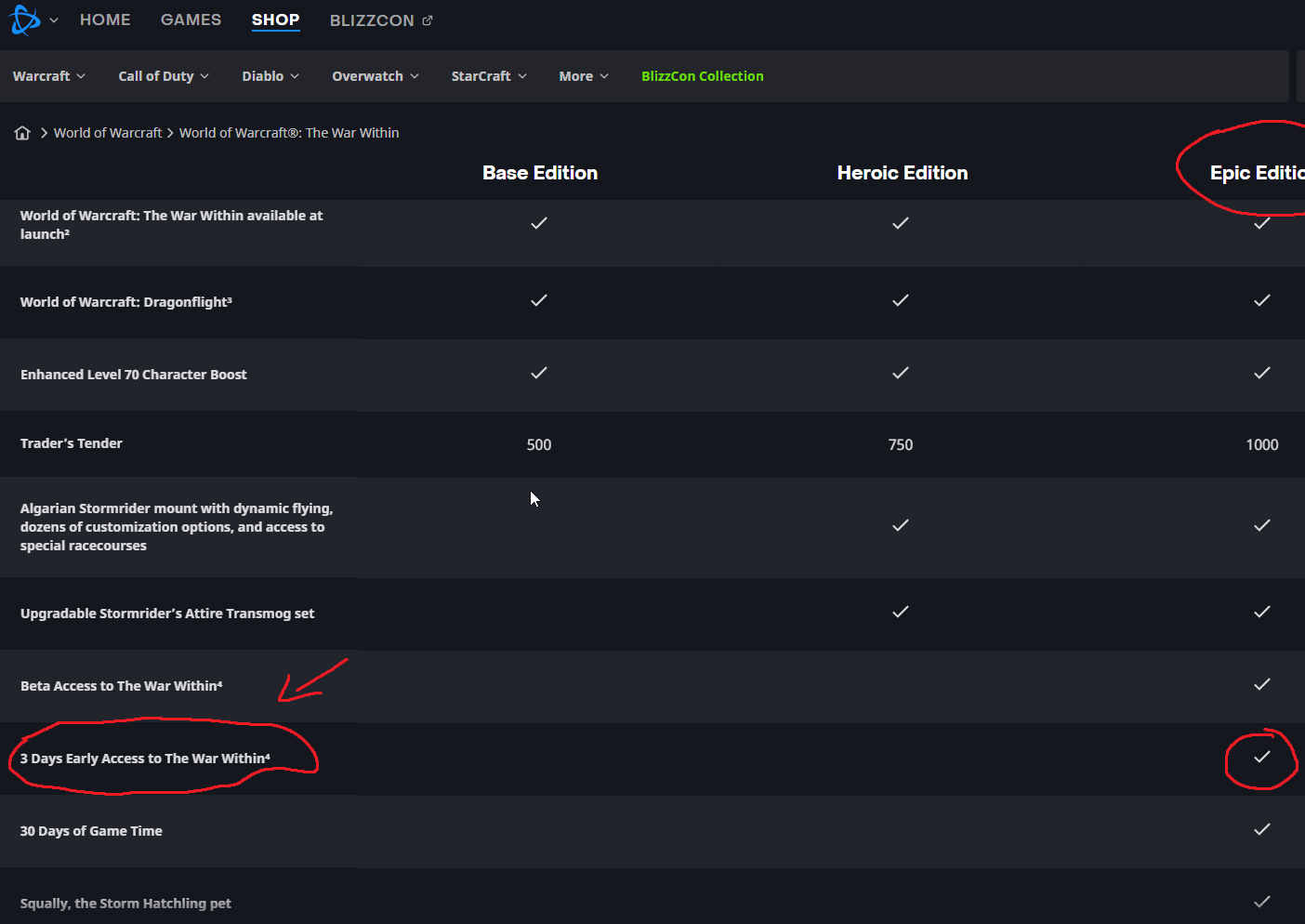Click Heroic Edition checkmark for launch availability
Image resolution: width=1305 pixels, height=924 pixels.
pyautogui.click(x=901, y=223)
